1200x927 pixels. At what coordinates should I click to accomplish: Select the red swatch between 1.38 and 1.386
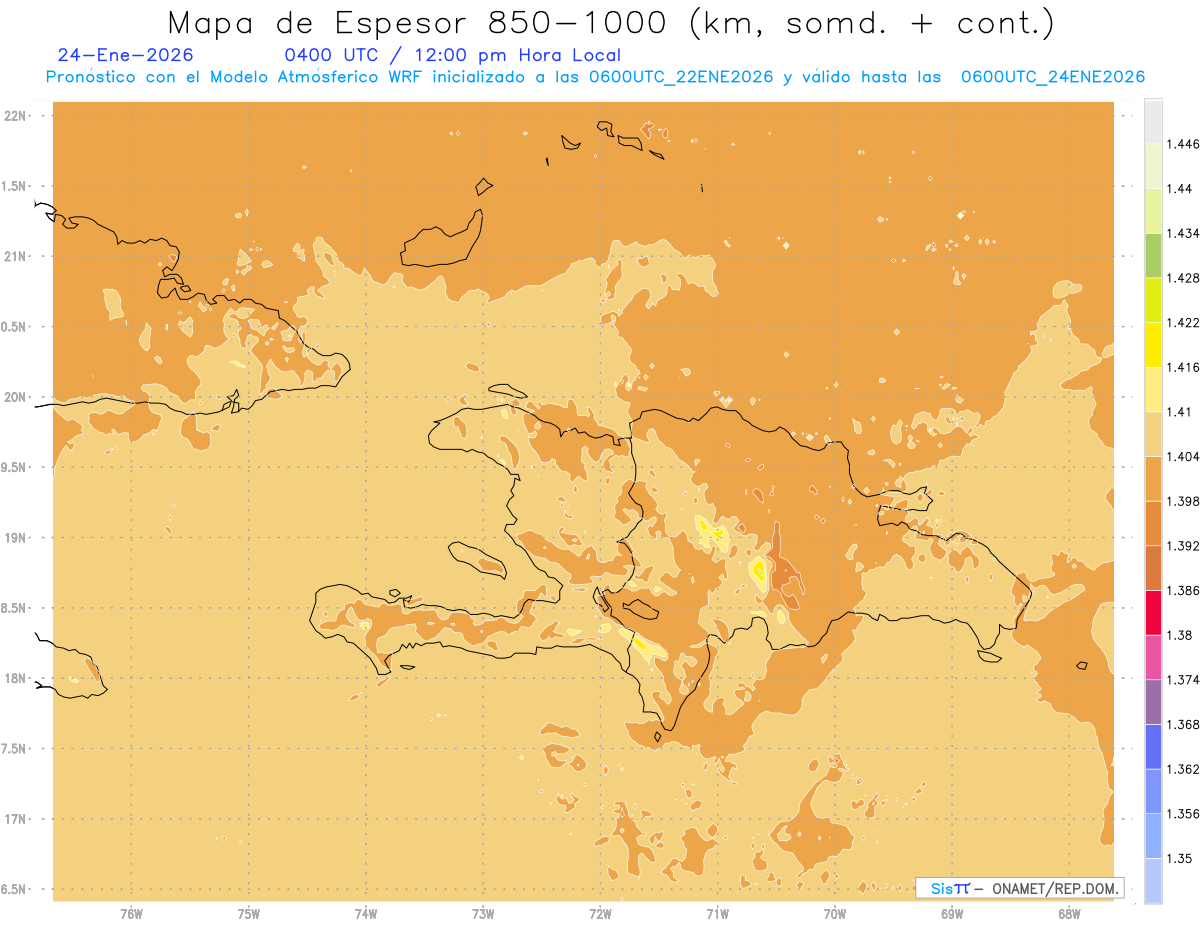(1153, 612)
